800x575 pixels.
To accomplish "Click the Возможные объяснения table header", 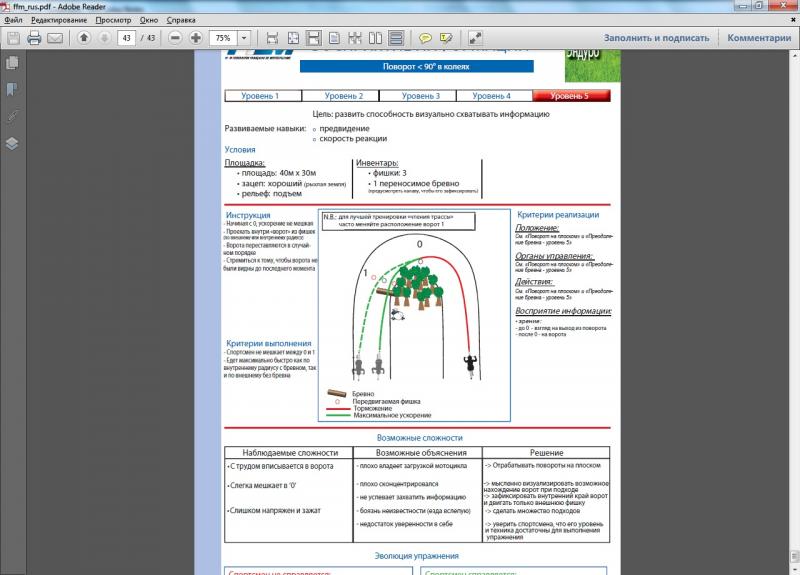I will tap(418, 453).
